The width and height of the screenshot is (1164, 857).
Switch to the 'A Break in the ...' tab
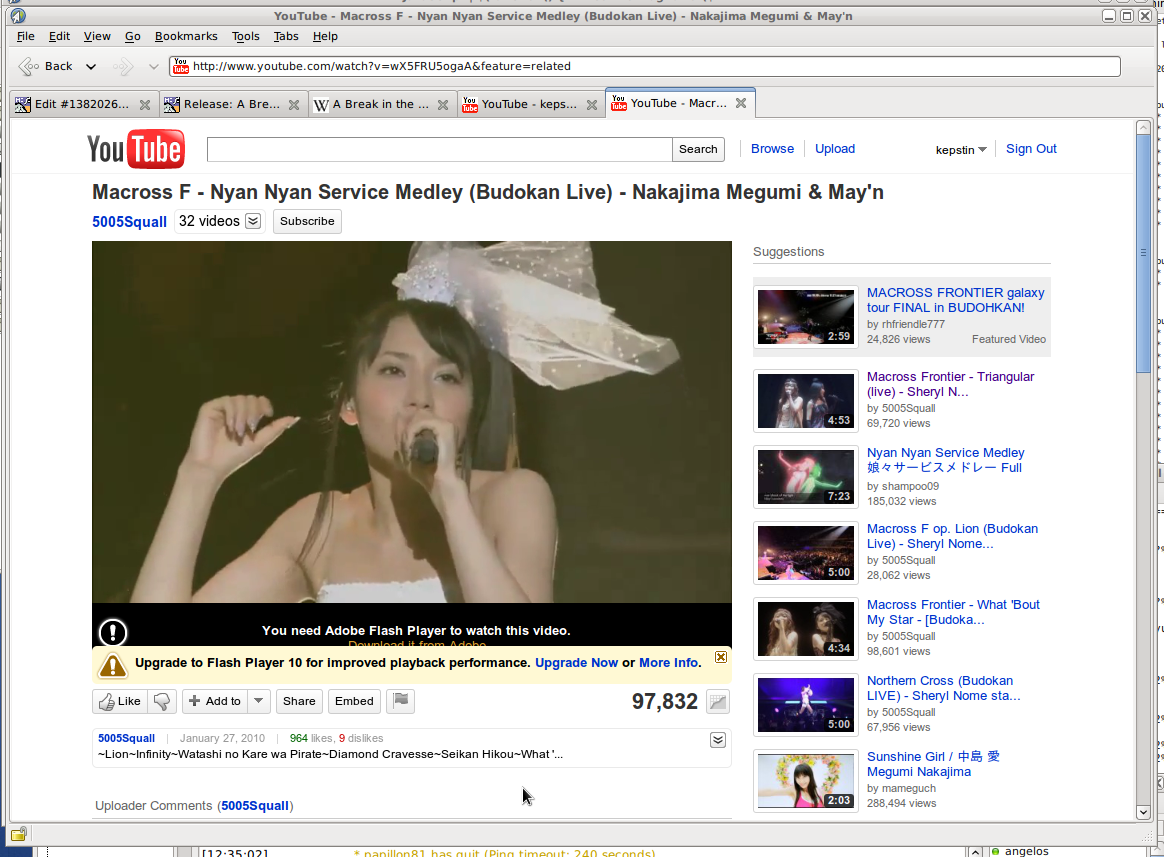380,105
